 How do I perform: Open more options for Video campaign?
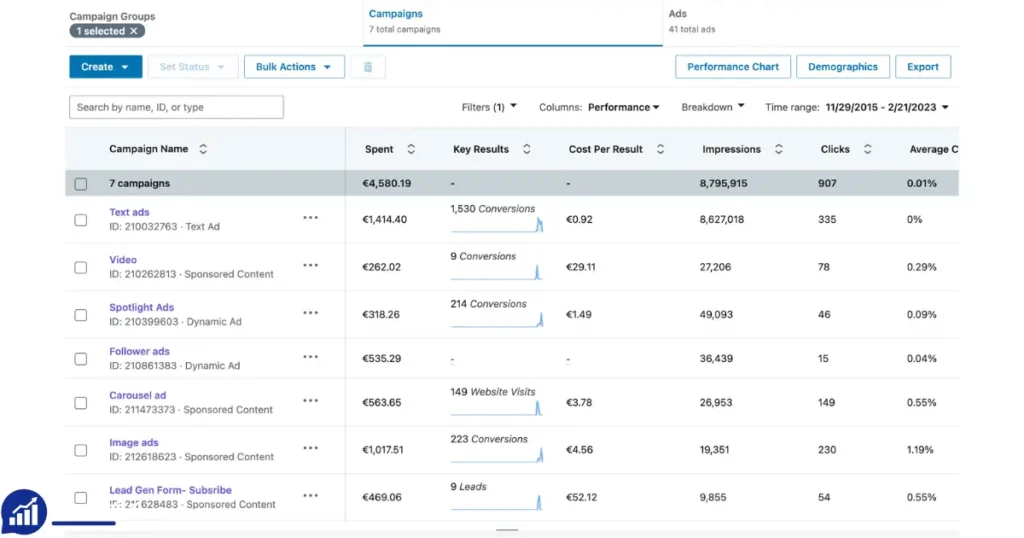tap(311, 265)
